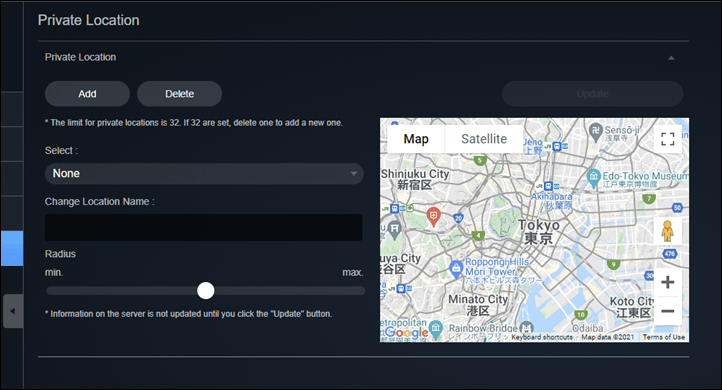The image size is (722, 390).
Task: Open Terms of Use link
Action: point(664,337)
